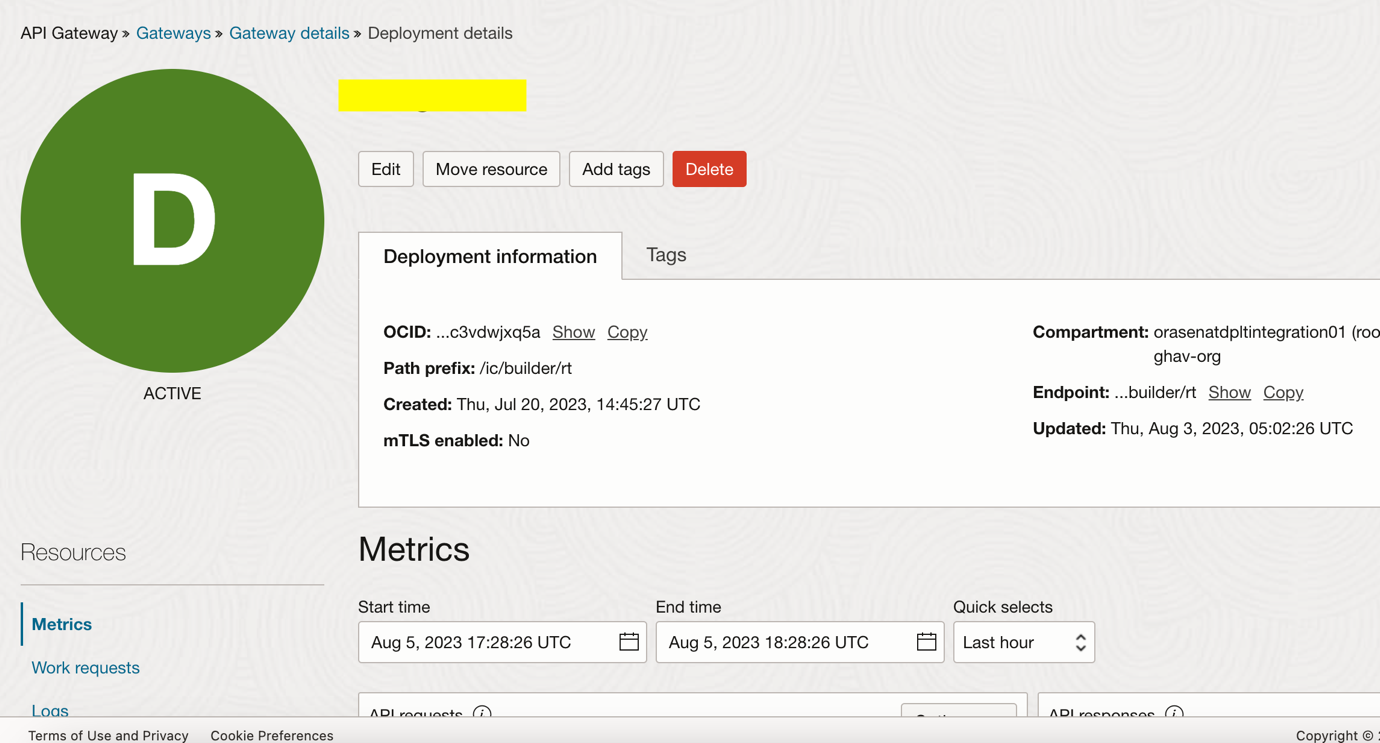Open the End time calendar picker icon
This screenshot has height=743, width=1380.
[x=926, y=642]
